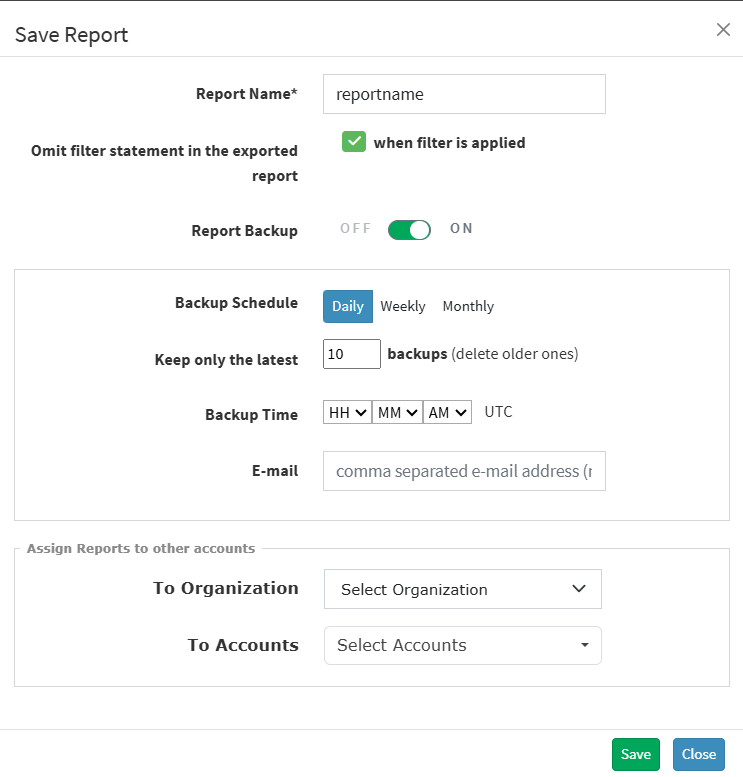Open the MM minutes dropdown
Image resolution: width=743 pixels, height=777 pixels.
pos(397,412)
